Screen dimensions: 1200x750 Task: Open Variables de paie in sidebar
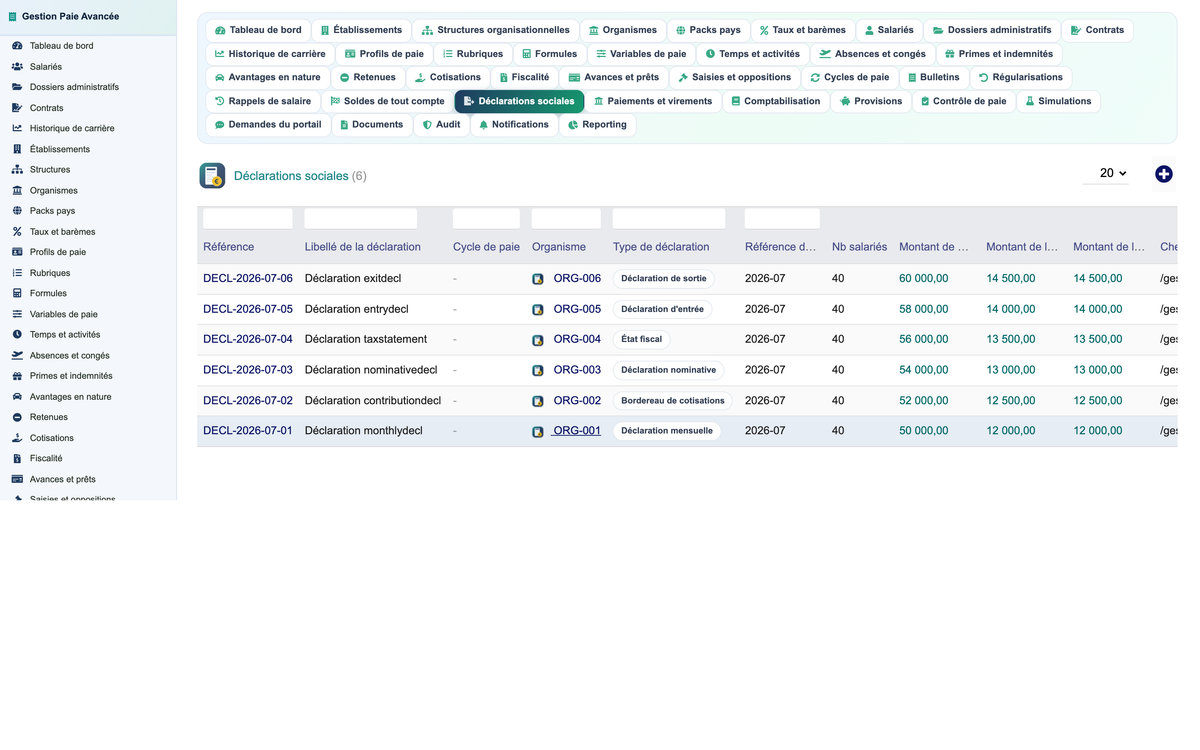click(64, 314)
